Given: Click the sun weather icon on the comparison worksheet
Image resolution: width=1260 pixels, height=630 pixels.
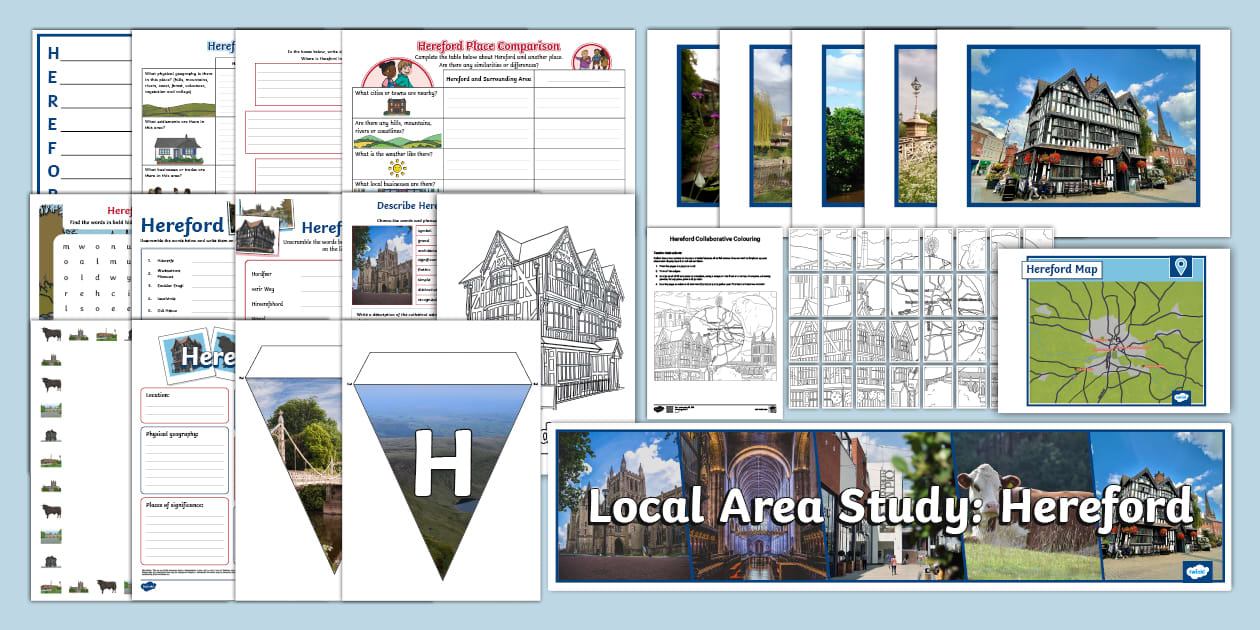Looking at the screenshot, I should [x=397, y=166].
